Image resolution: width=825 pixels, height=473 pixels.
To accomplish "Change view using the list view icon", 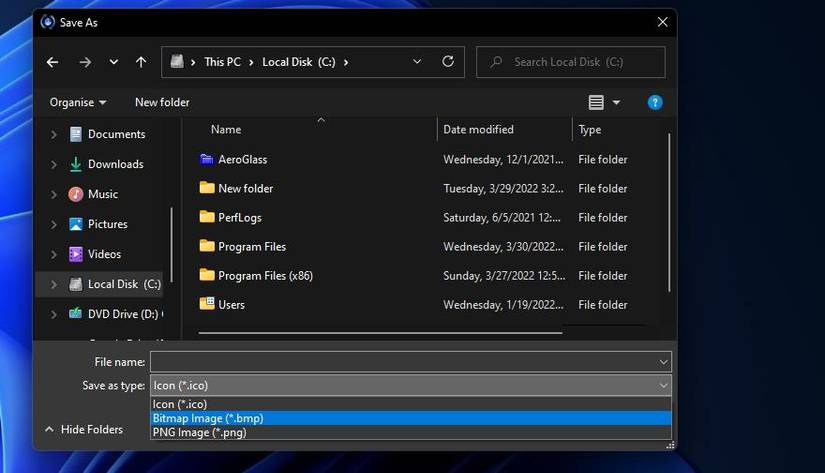I will point(596,102).
